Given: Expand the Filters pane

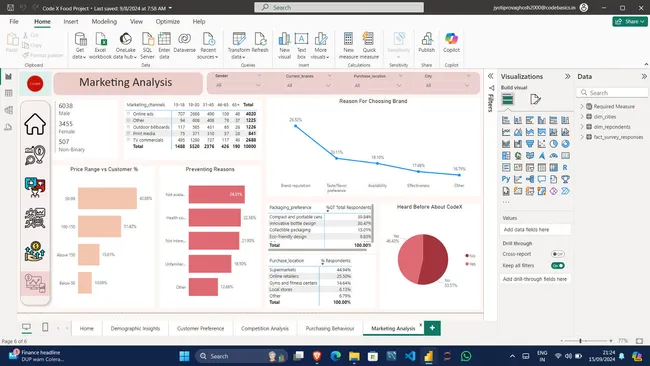Looking at the screenshot, I should pyautogui.click(x=490, y=76).
